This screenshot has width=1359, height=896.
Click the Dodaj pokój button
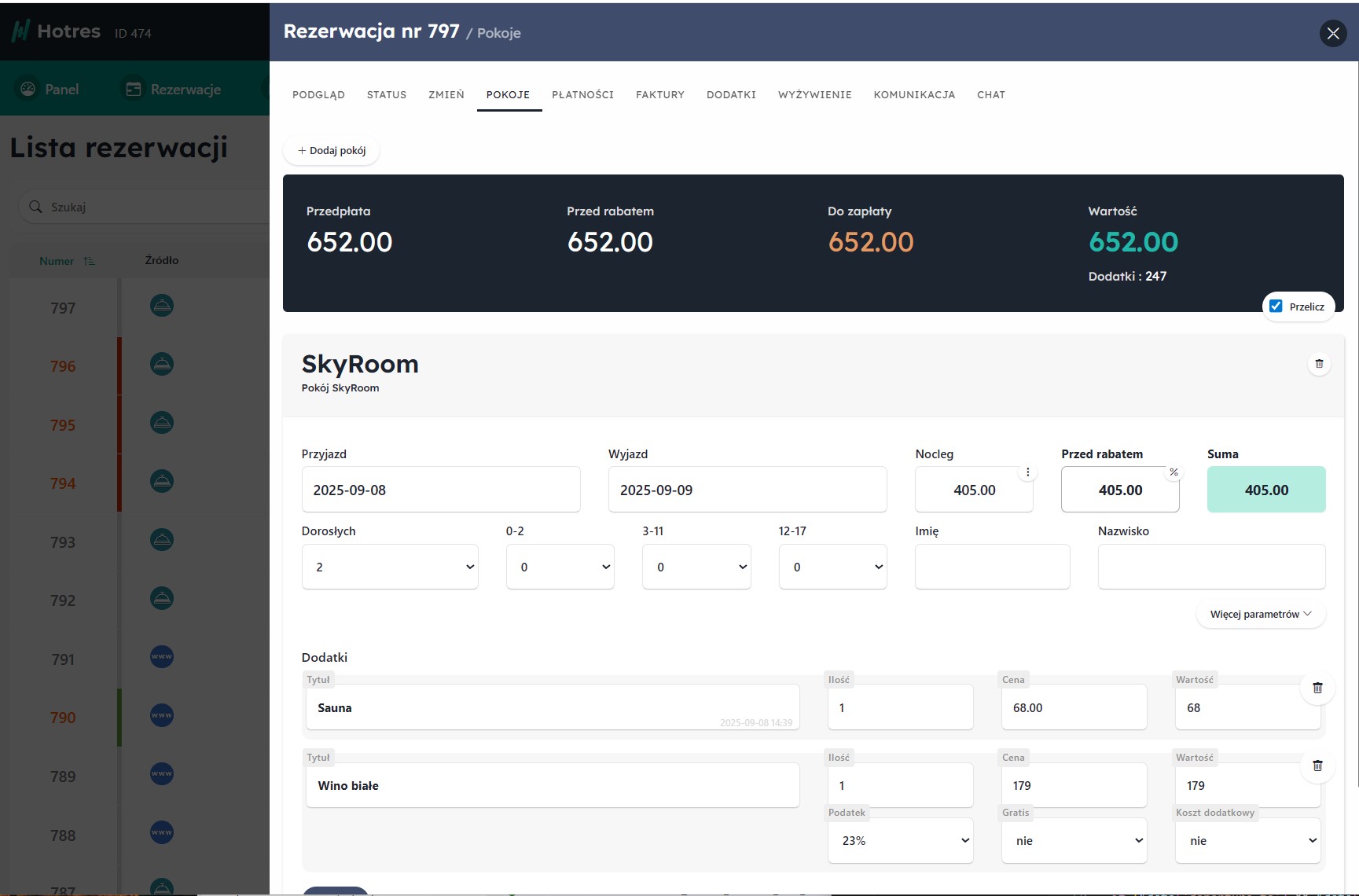tap(331, 150)
